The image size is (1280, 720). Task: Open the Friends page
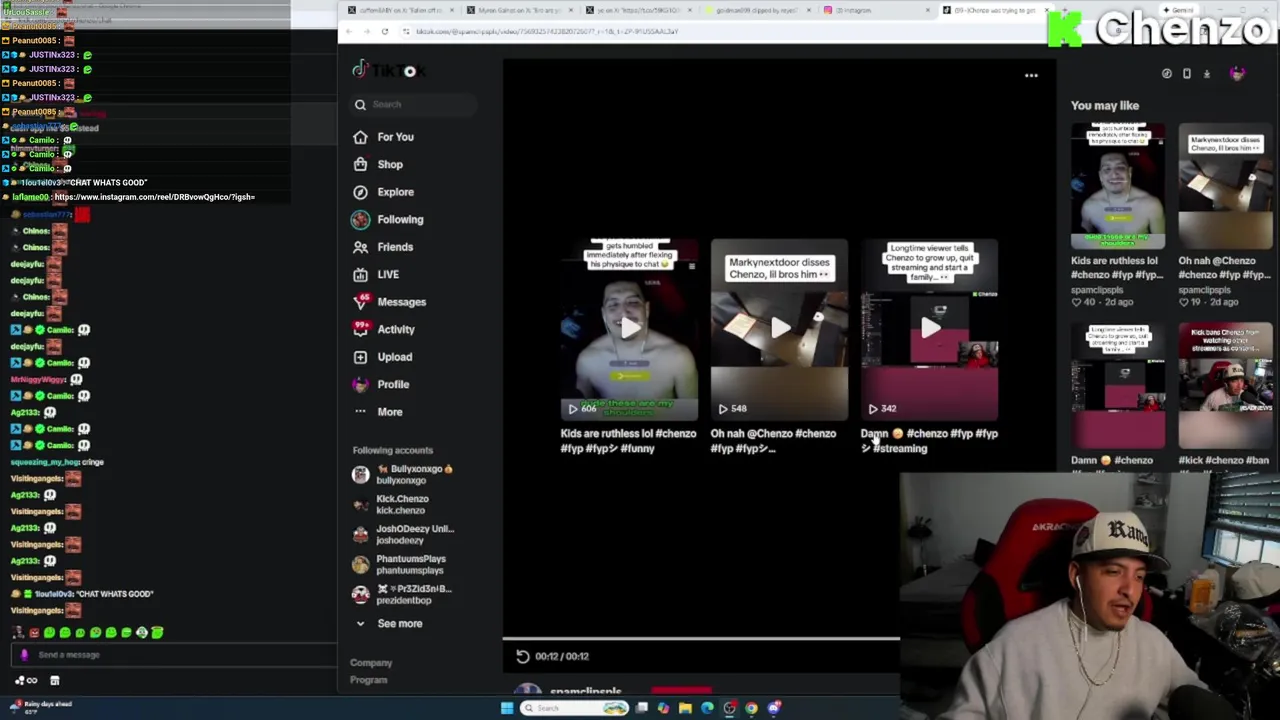point(384,247)
